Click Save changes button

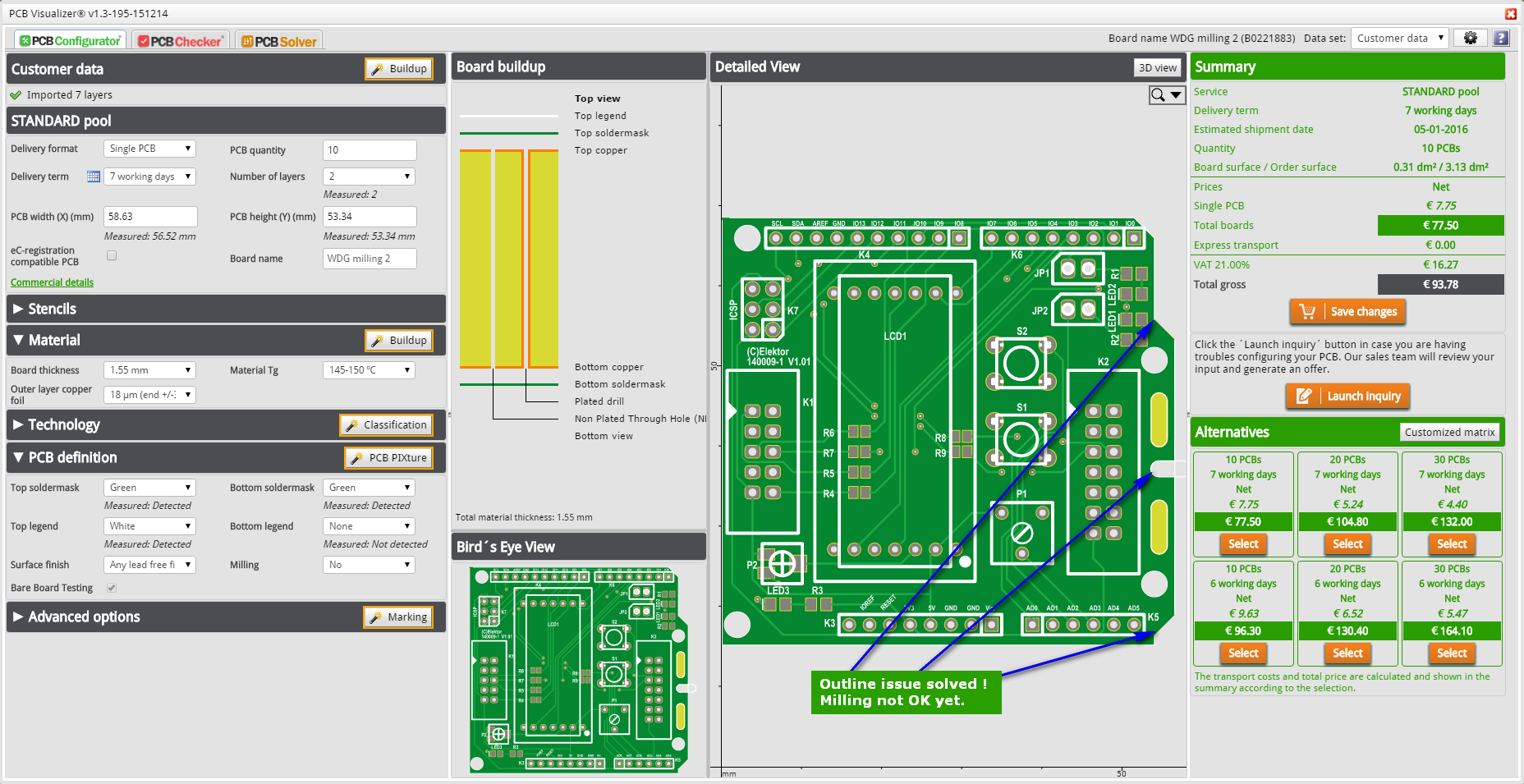[x=1347, y=312]
